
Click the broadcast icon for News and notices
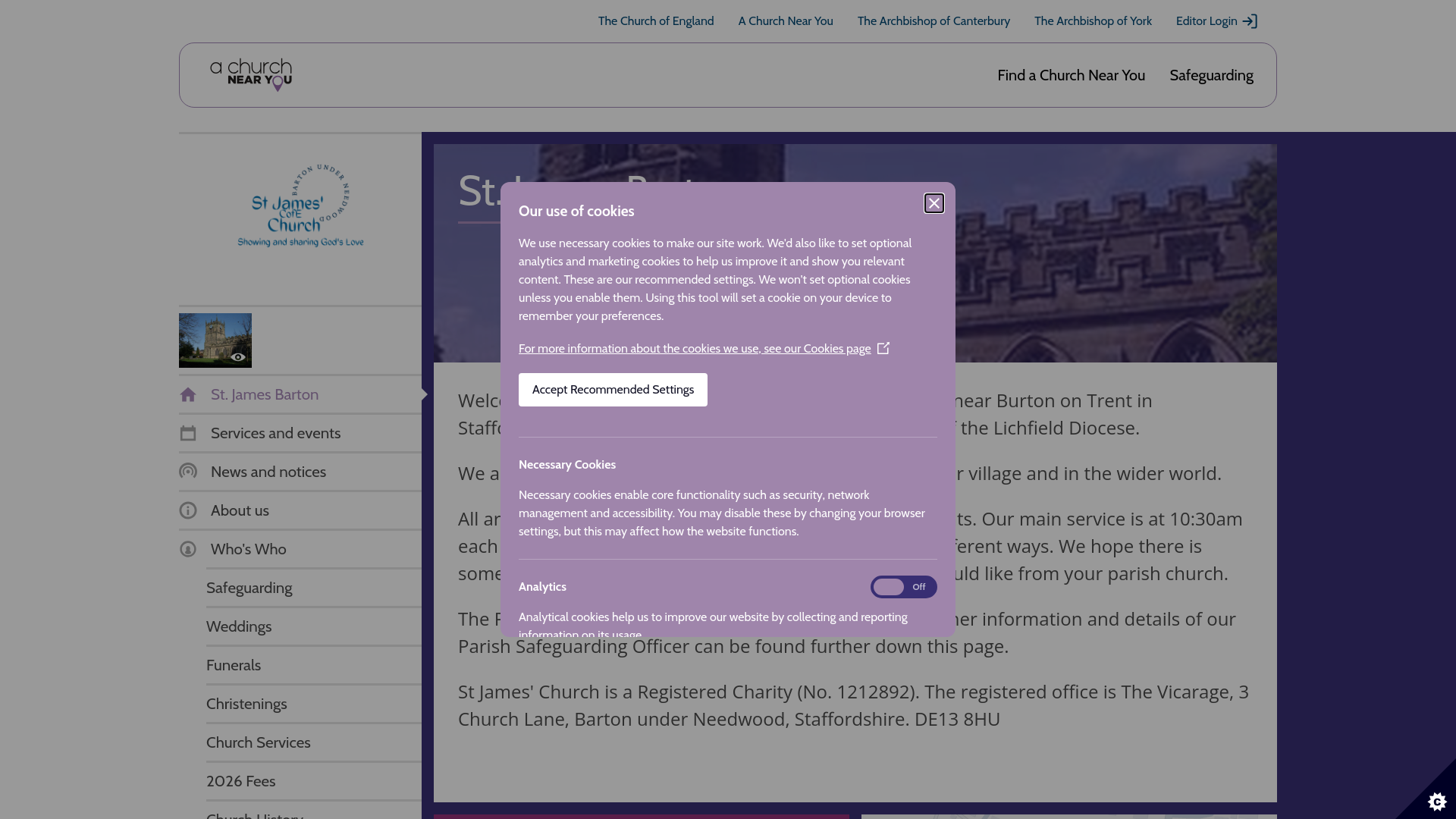(188, 472)
